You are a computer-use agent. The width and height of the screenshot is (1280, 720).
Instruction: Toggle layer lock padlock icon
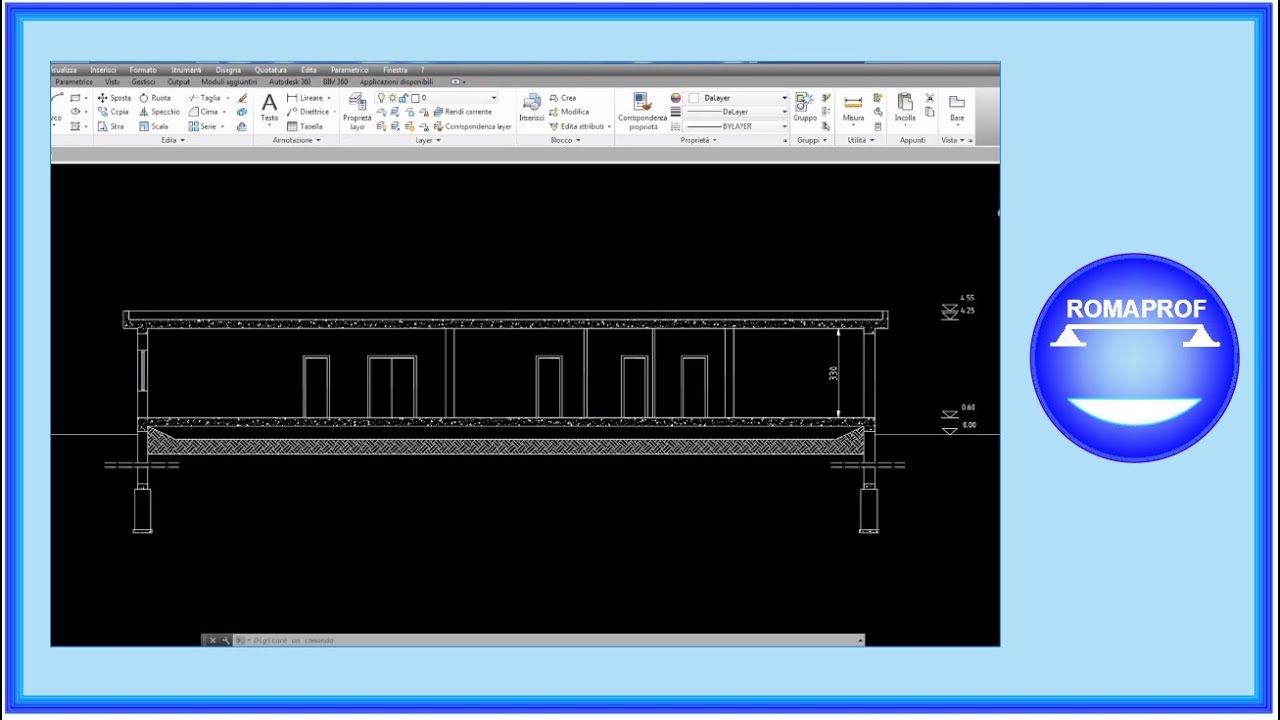(403, 98)
